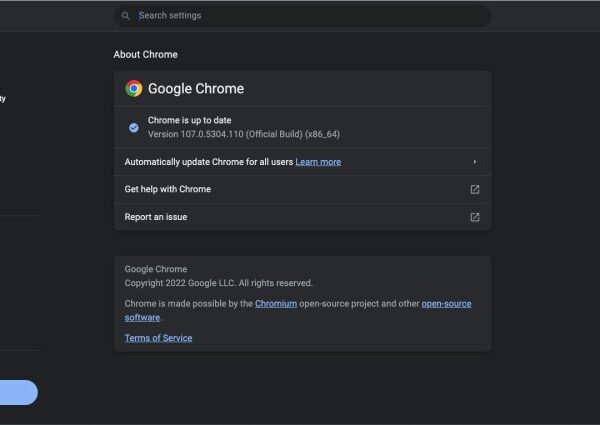Open Report an issue external link icon
The width and height of the screenshot is (600, 425).
point(474,217)
